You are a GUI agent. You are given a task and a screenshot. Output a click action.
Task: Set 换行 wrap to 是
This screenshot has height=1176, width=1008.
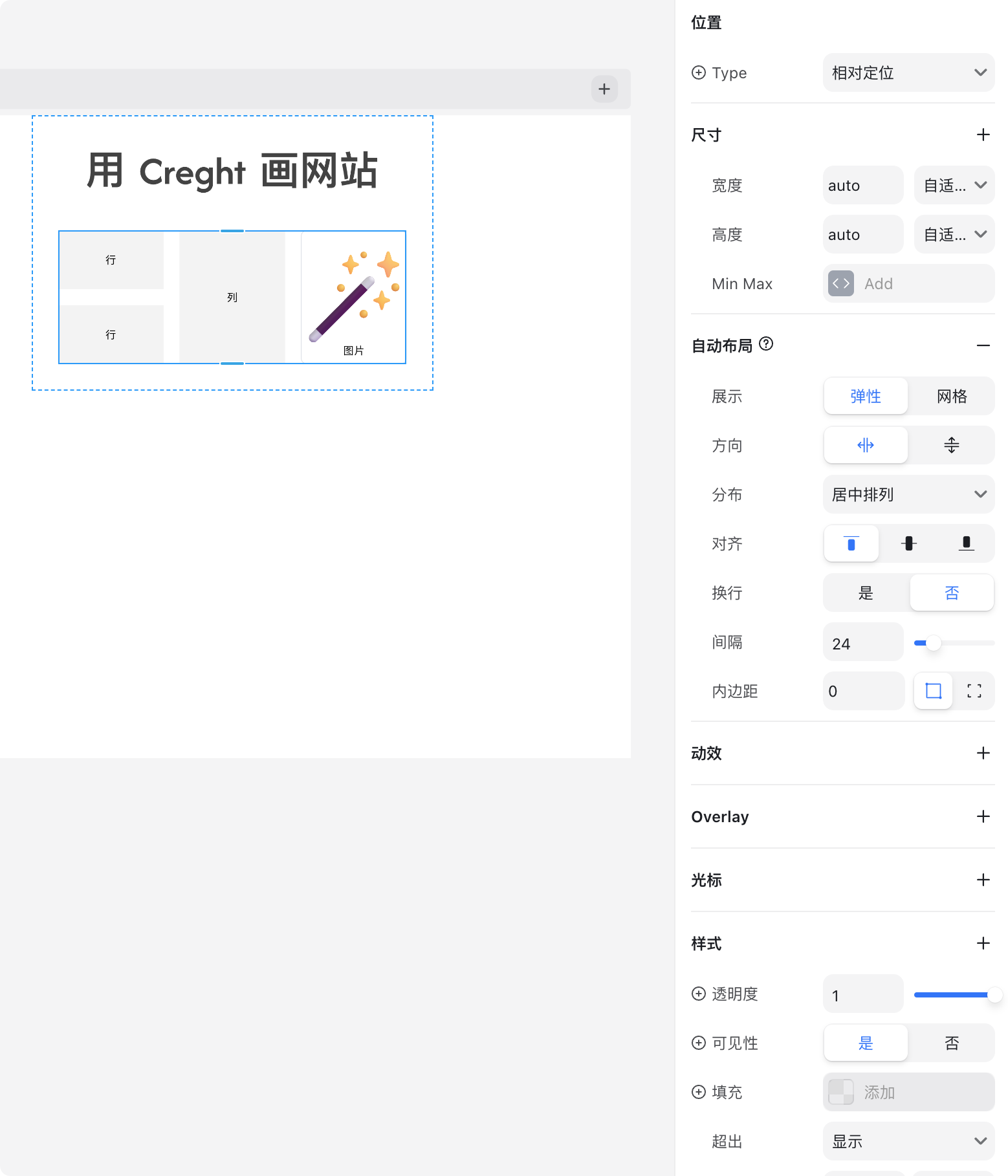[x=866, y=593]
